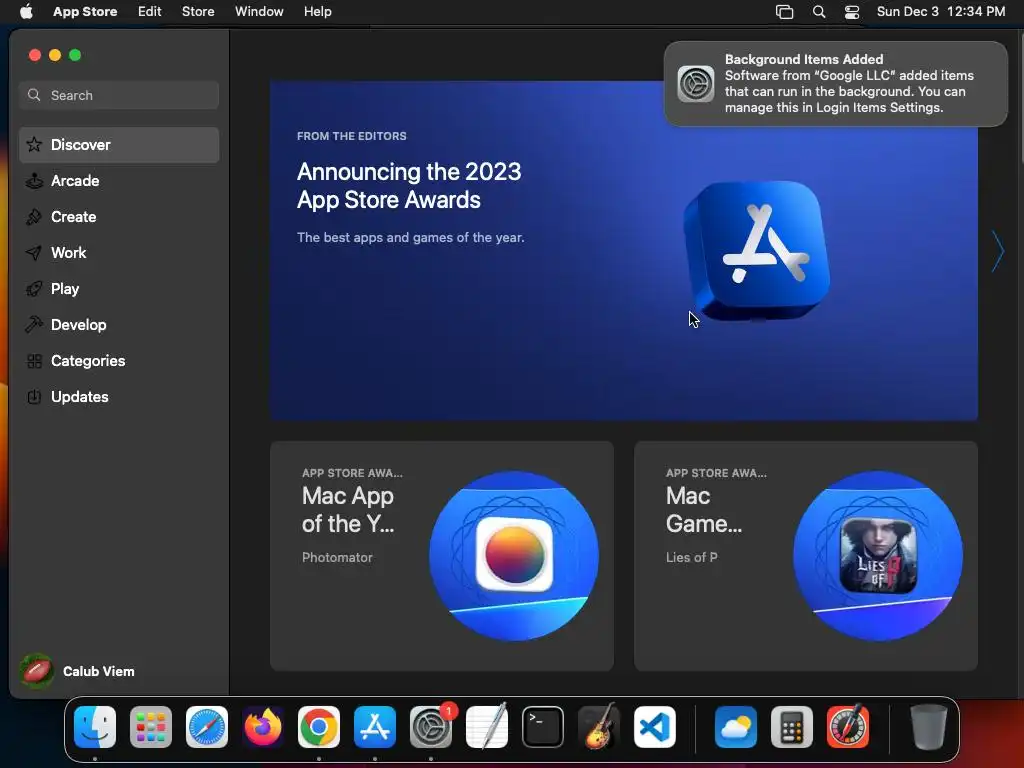
Task: Open Spotlight search in menu bar
Action: pyautogui.click(x=819, y=12)
